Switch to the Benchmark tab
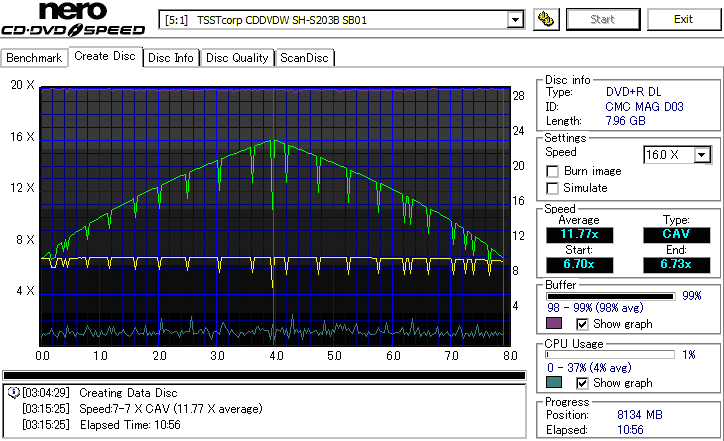724x441 pixels. pos(34,58)
